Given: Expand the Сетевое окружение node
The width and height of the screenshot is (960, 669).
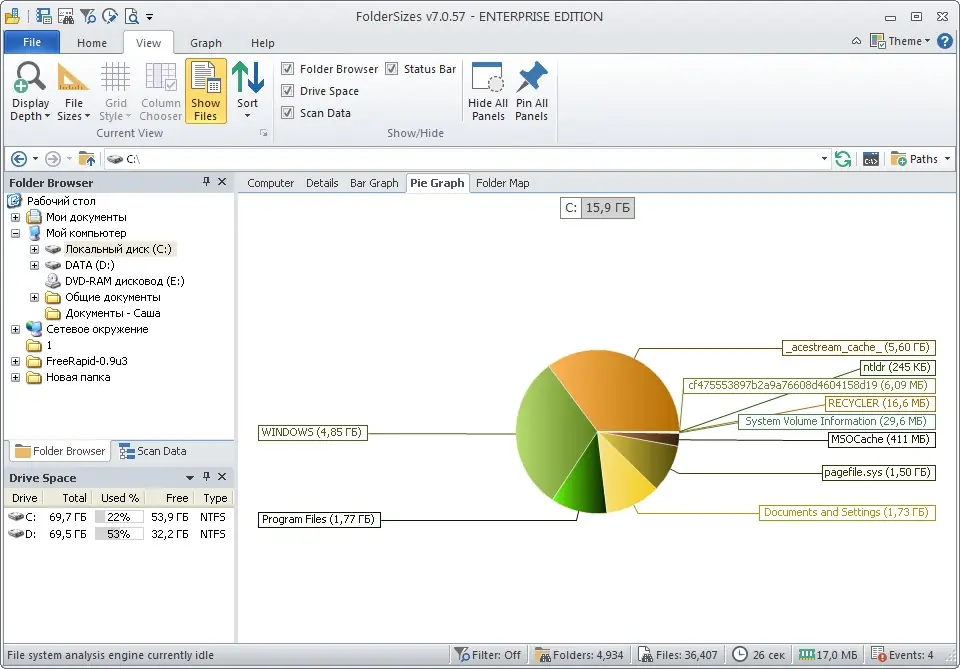Looking at the screenshot, I should click(x=15, y=329).
